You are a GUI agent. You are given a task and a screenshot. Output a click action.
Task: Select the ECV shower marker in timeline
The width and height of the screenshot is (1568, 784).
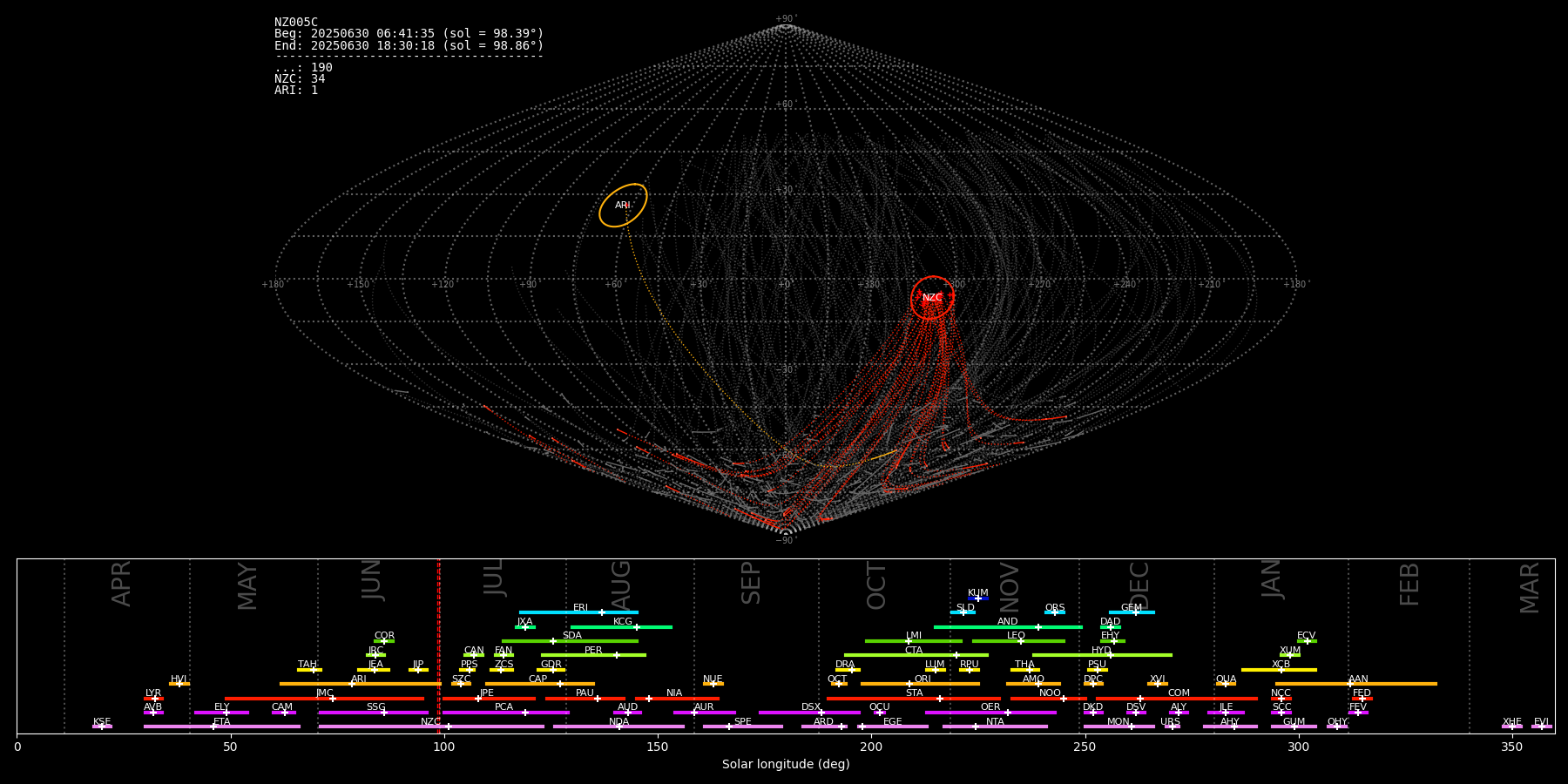pyautogui.click(x=1307, y=641)
